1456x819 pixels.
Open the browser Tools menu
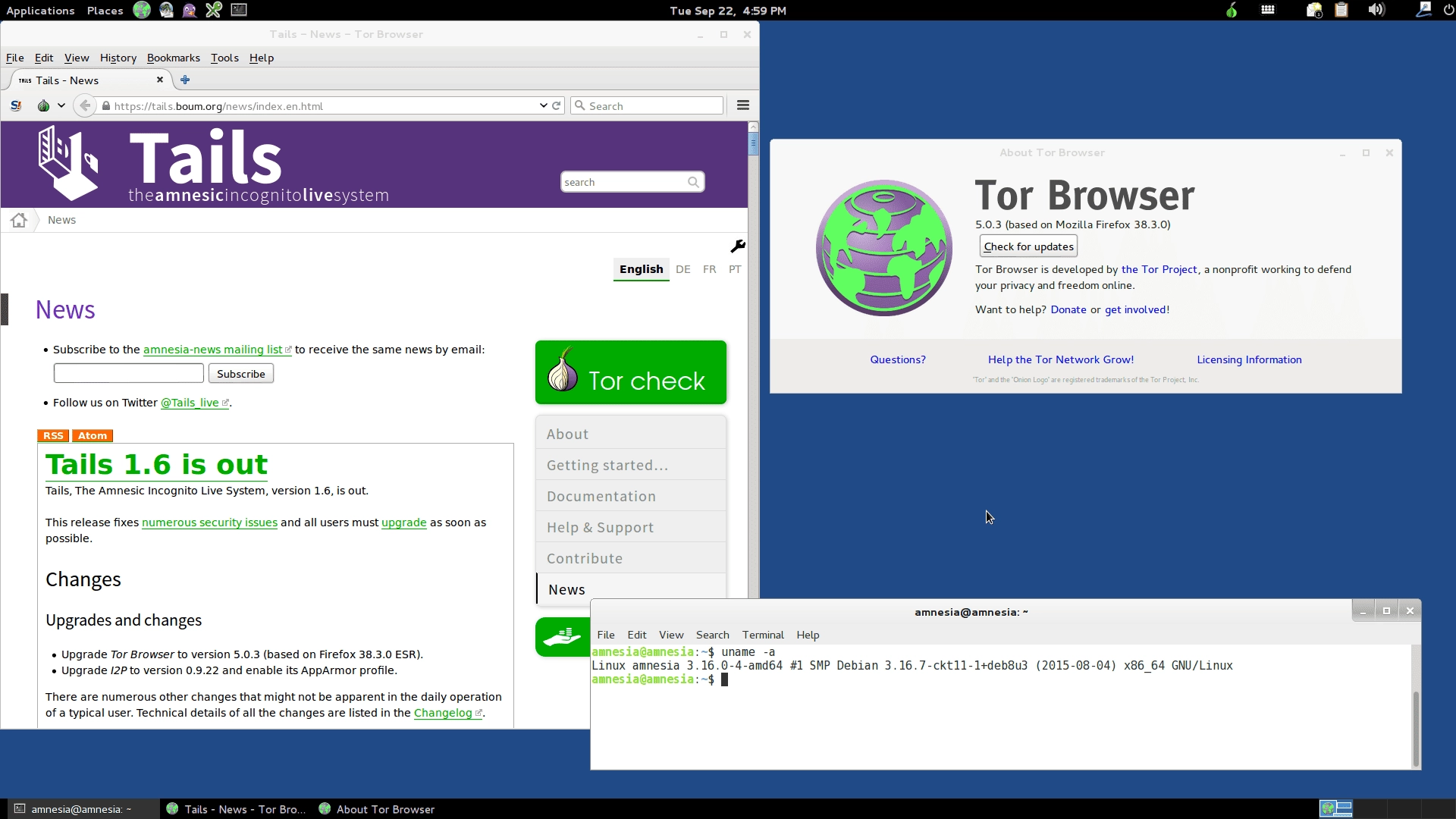224,58
